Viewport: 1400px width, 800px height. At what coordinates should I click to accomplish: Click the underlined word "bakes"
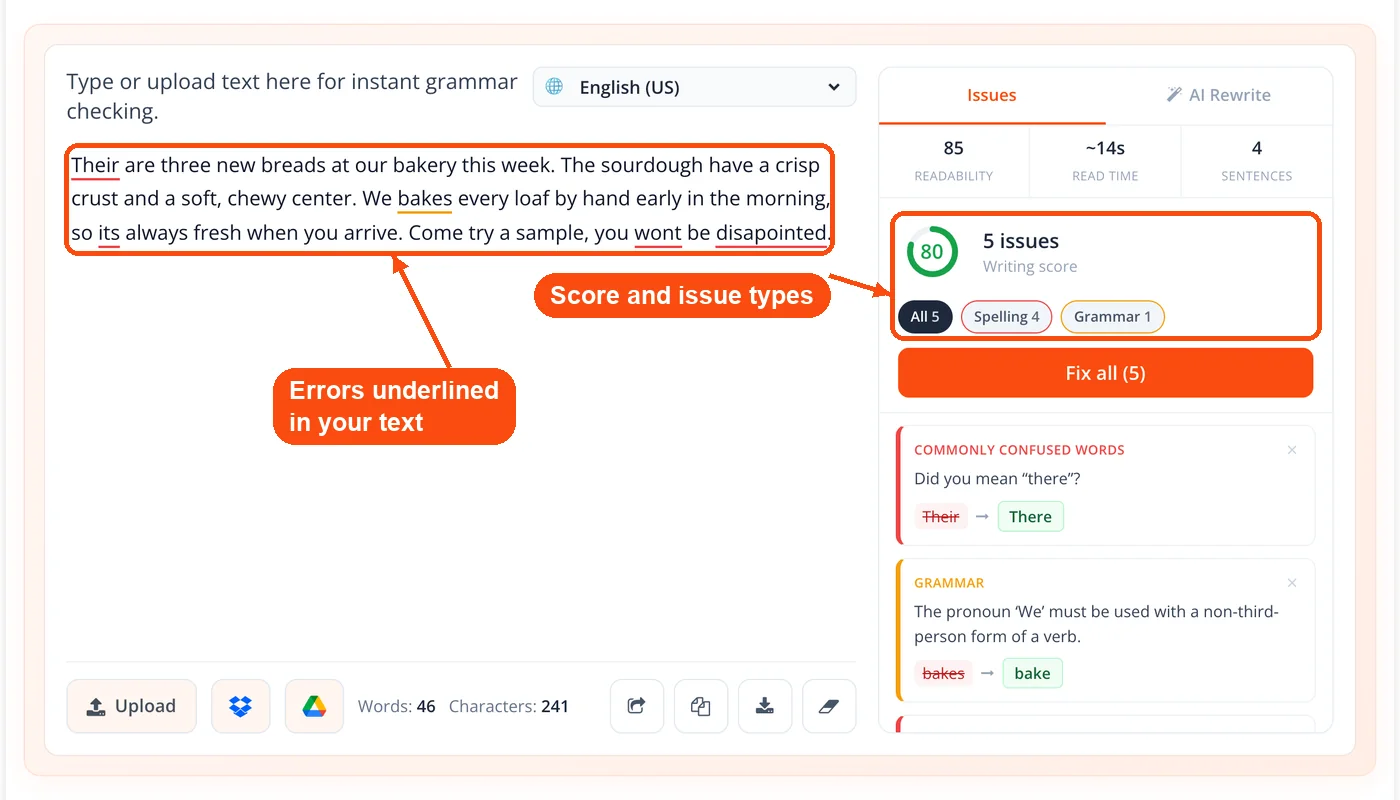tap(425, 199)
